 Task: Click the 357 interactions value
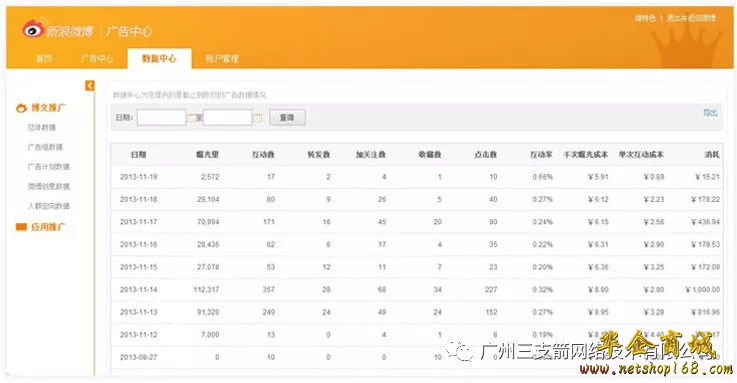[x=269, y=290]
